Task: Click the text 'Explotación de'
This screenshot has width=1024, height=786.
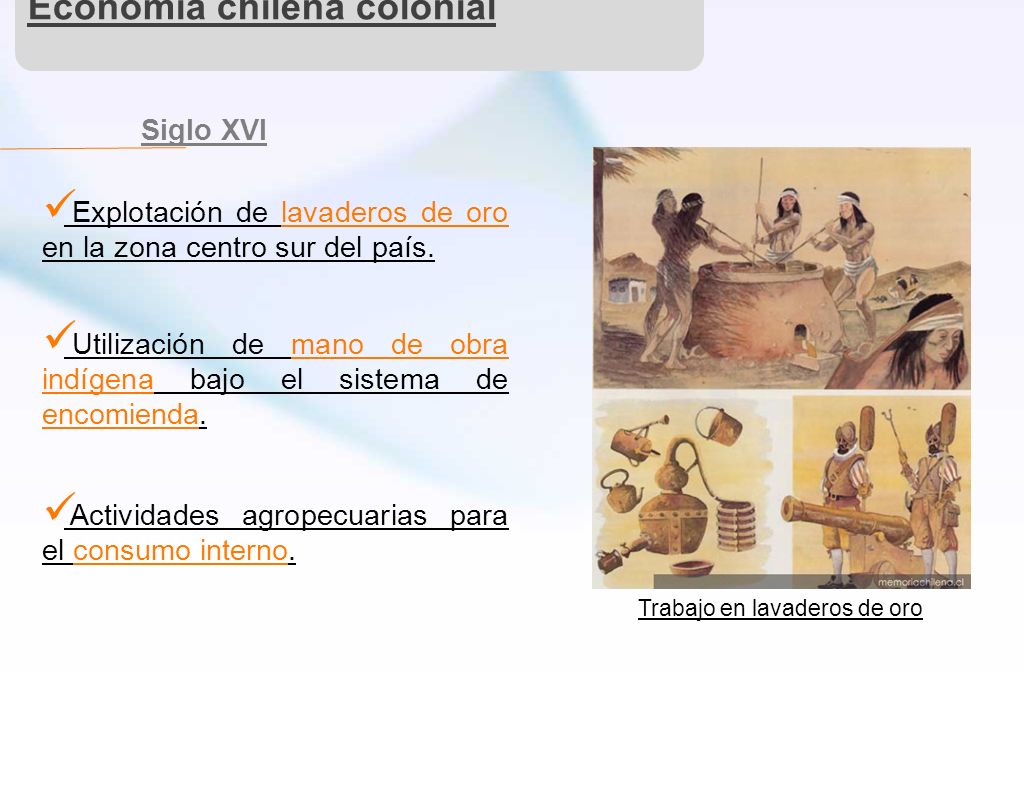Action: pos(170,213)
